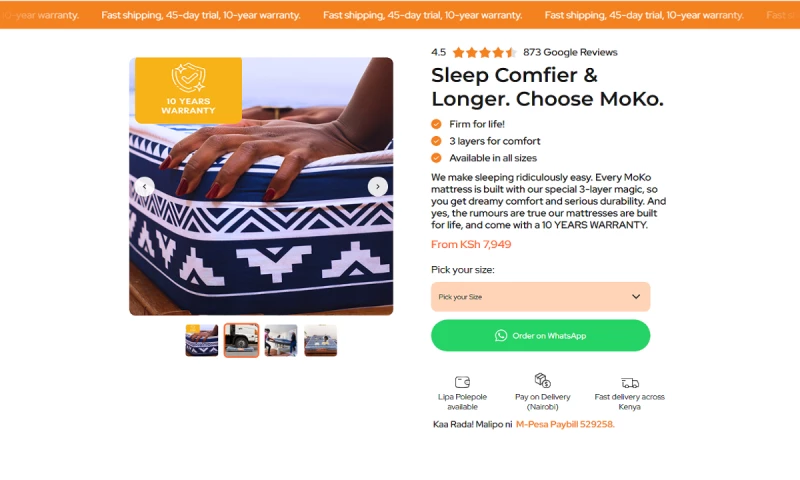Click the checkmark beside 3 layers for comfort

[436, 141]
